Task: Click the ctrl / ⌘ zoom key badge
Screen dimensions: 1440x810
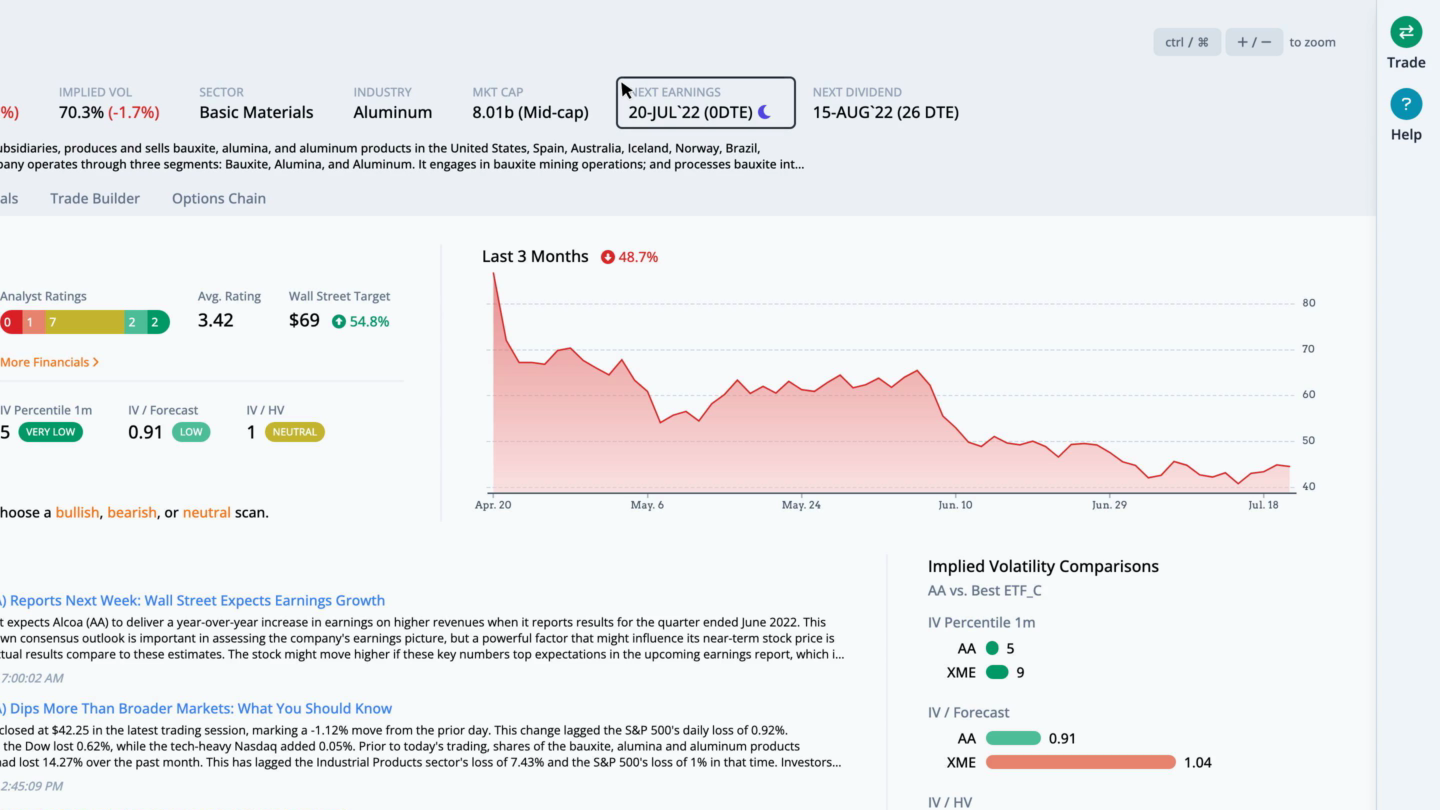Action: [1187, 42]
